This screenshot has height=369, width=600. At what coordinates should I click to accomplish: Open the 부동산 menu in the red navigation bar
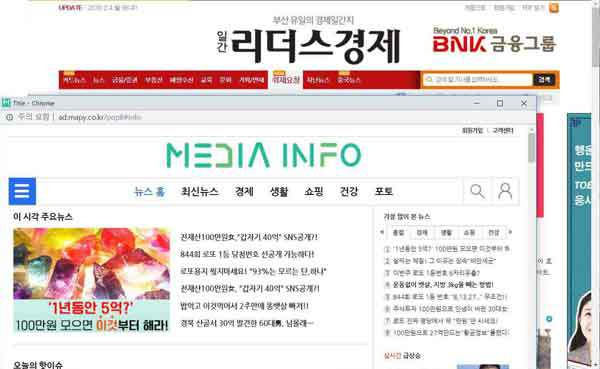(154, 80)
